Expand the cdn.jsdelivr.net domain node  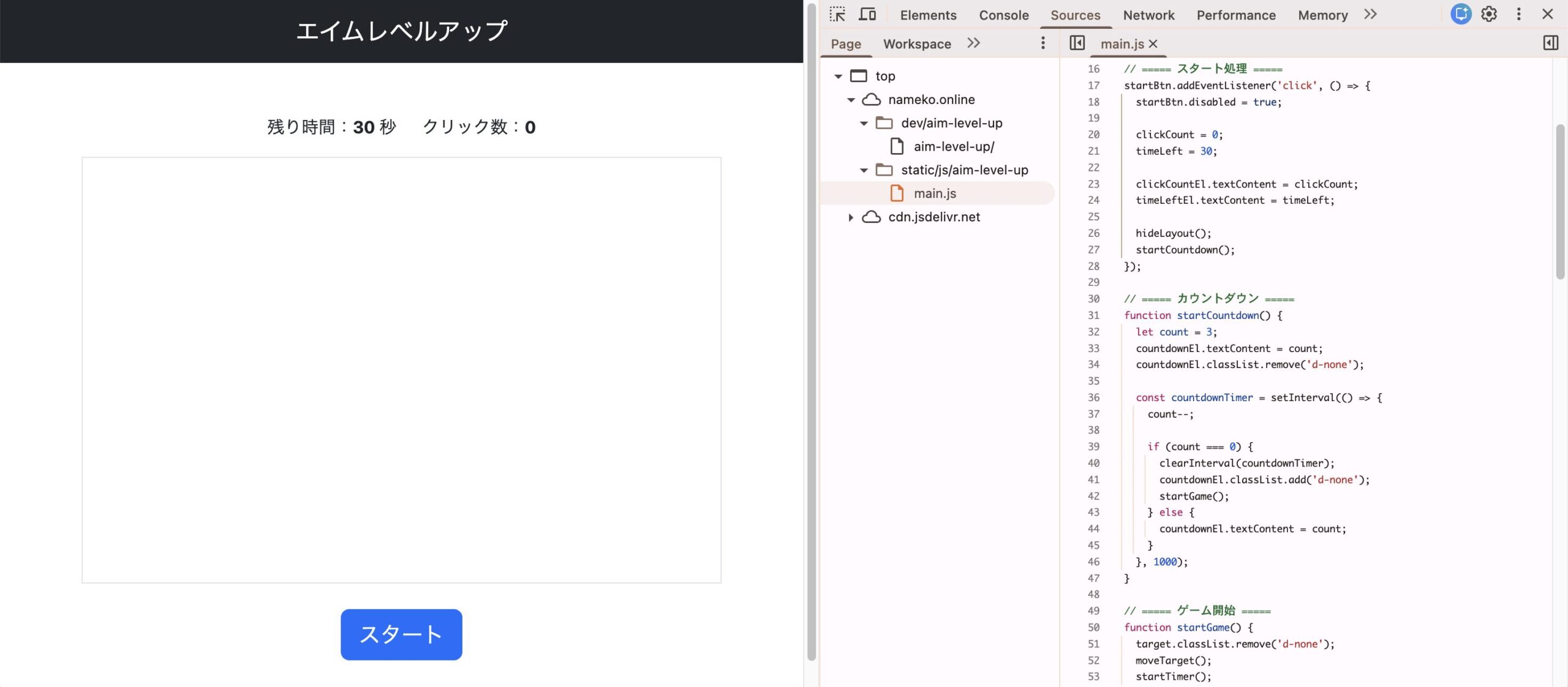851,217
